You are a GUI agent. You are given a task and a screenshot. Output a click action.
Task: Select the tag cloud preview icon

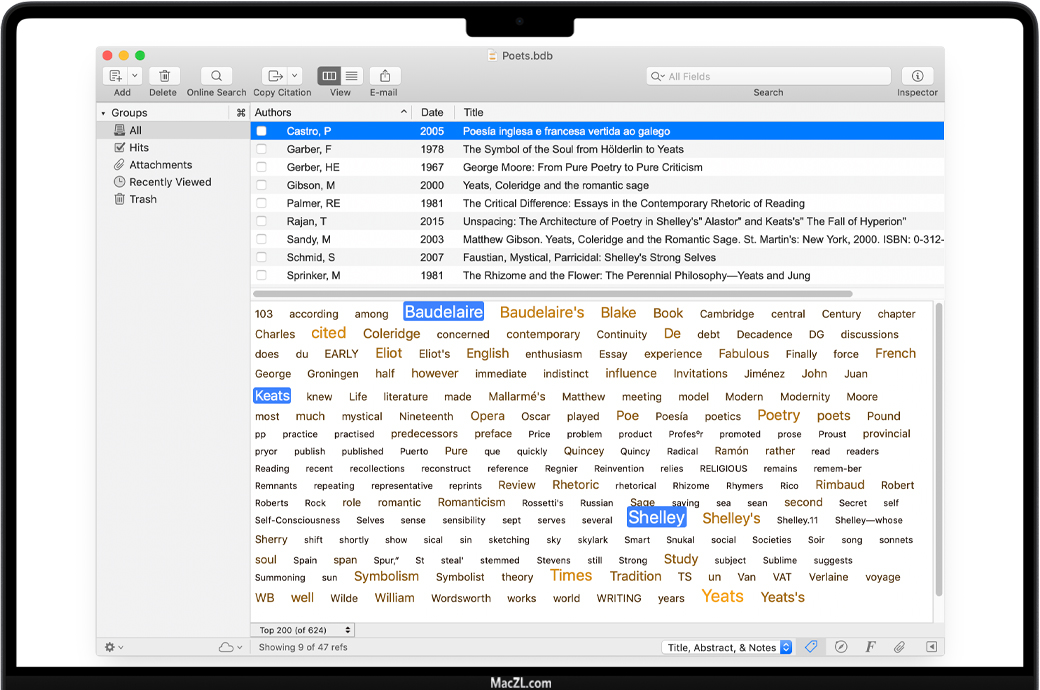[811, 647]
